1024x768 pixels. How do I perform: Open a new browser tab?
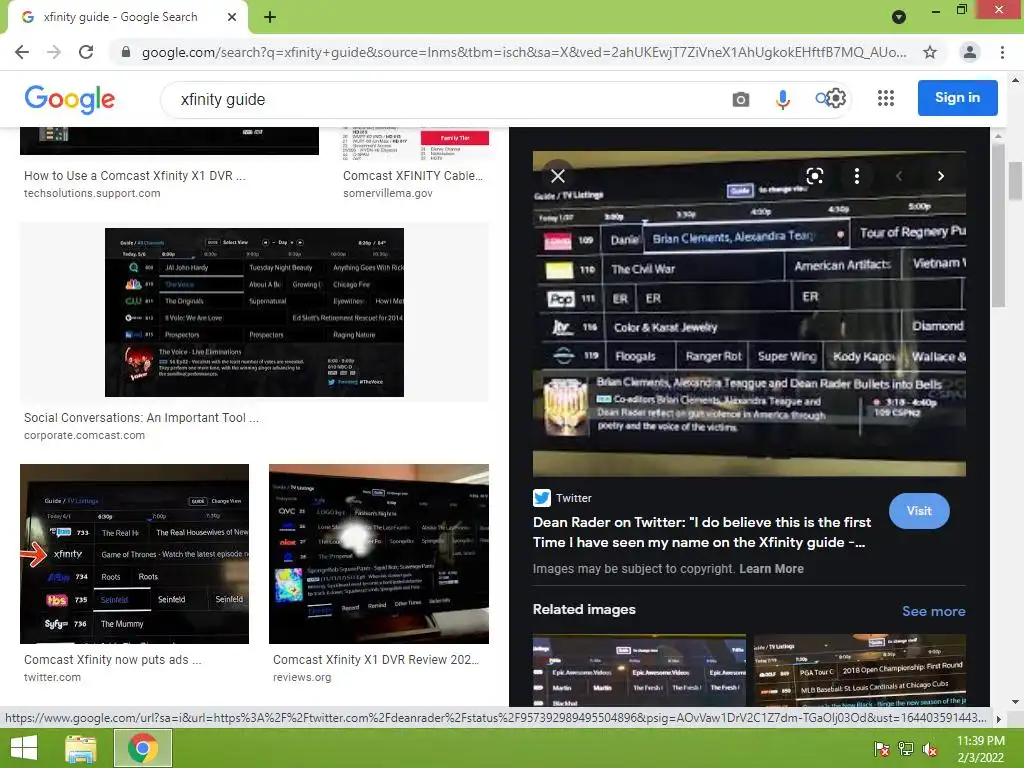click(270, 17)
